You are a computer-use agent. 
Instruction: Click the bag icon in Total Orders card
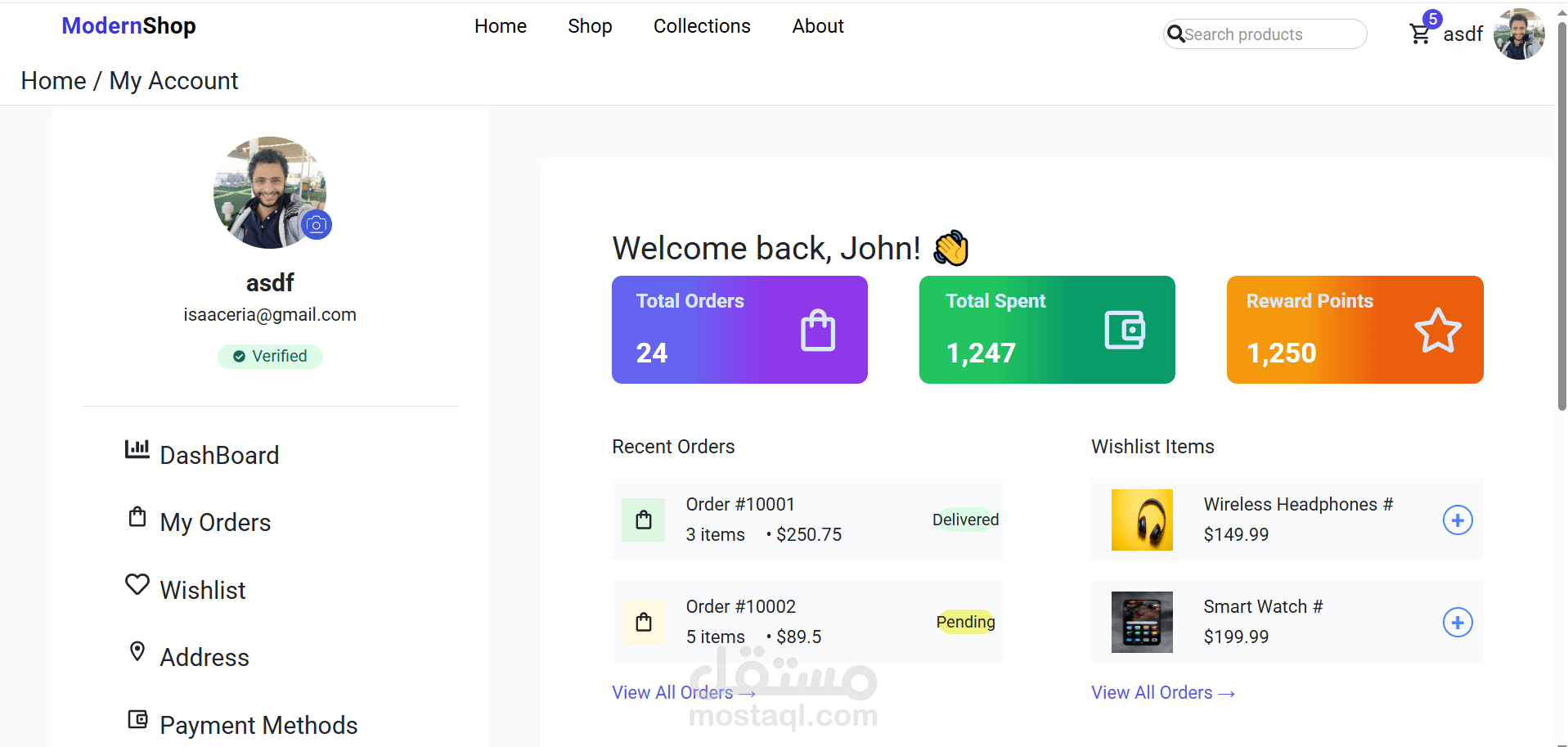pos(818,330)
